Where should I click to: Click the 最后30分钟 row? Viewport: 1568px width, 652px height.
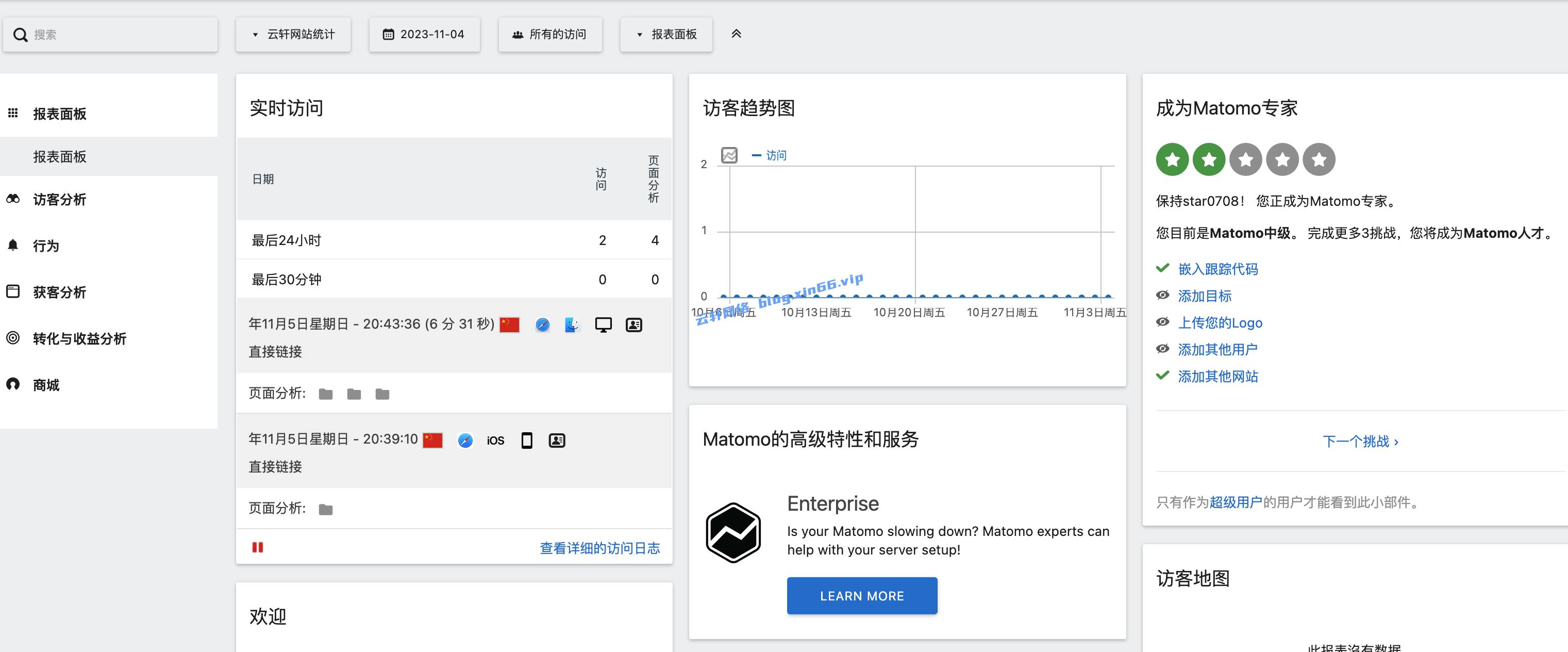click(454, 279)
